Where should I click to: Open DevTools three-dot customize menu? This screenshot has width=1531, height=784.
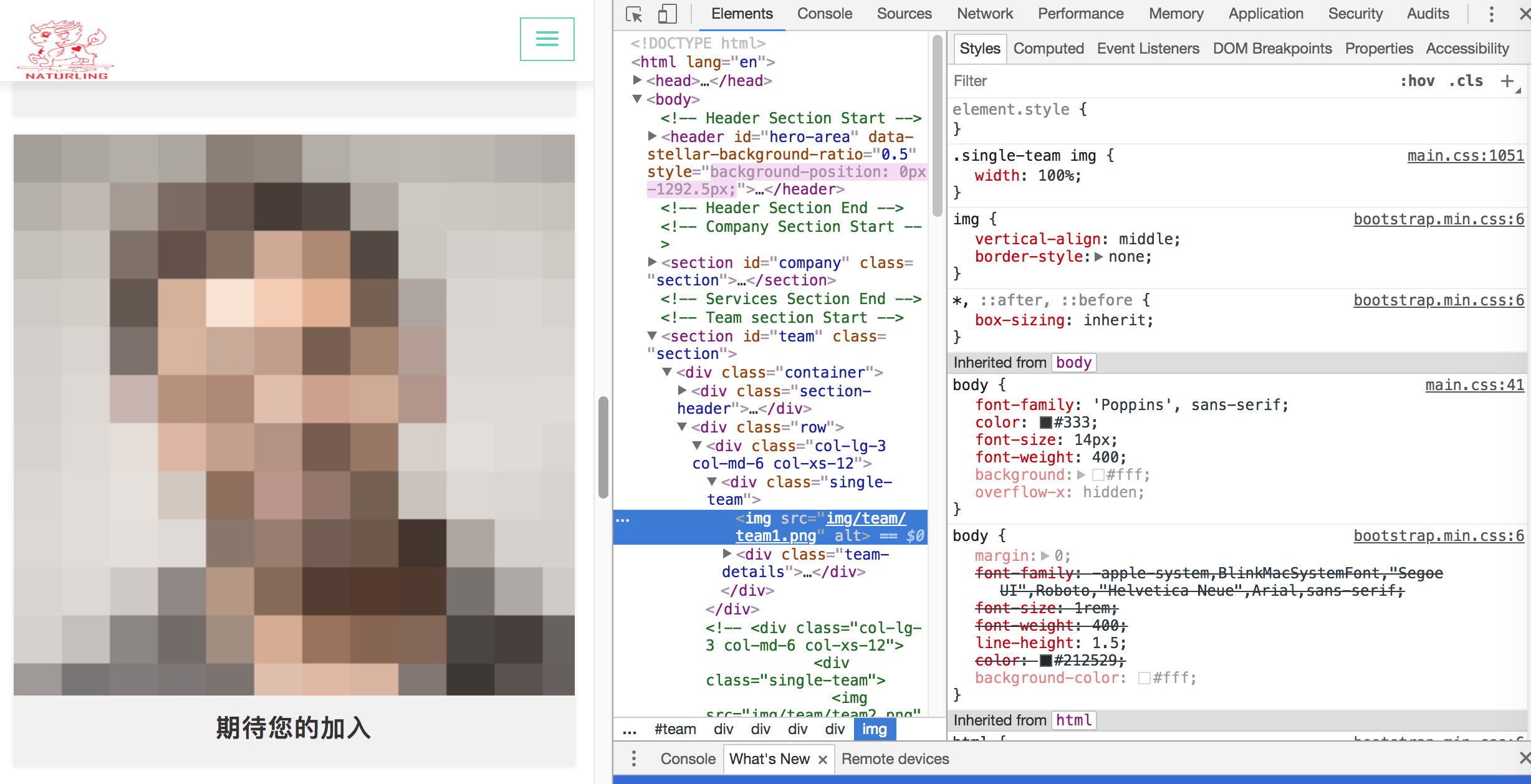point(1491,14)
